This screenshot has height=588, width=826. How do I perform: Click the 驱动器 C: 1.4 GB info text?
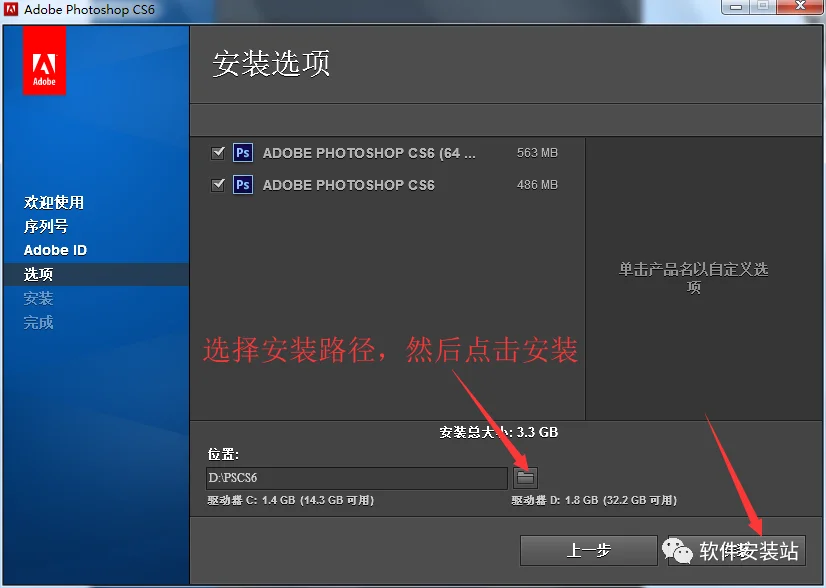291,500
